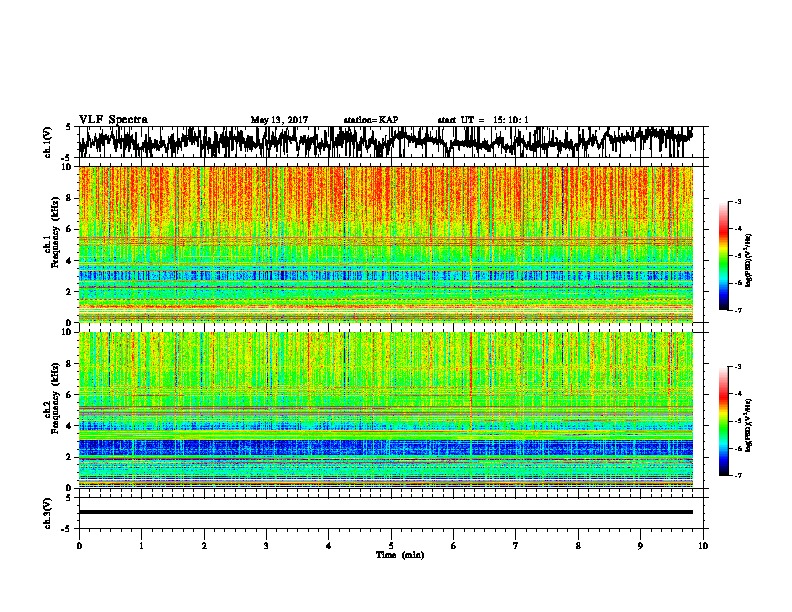
Task: Click time-axis tick label "7"
Action: coord(516,546)
